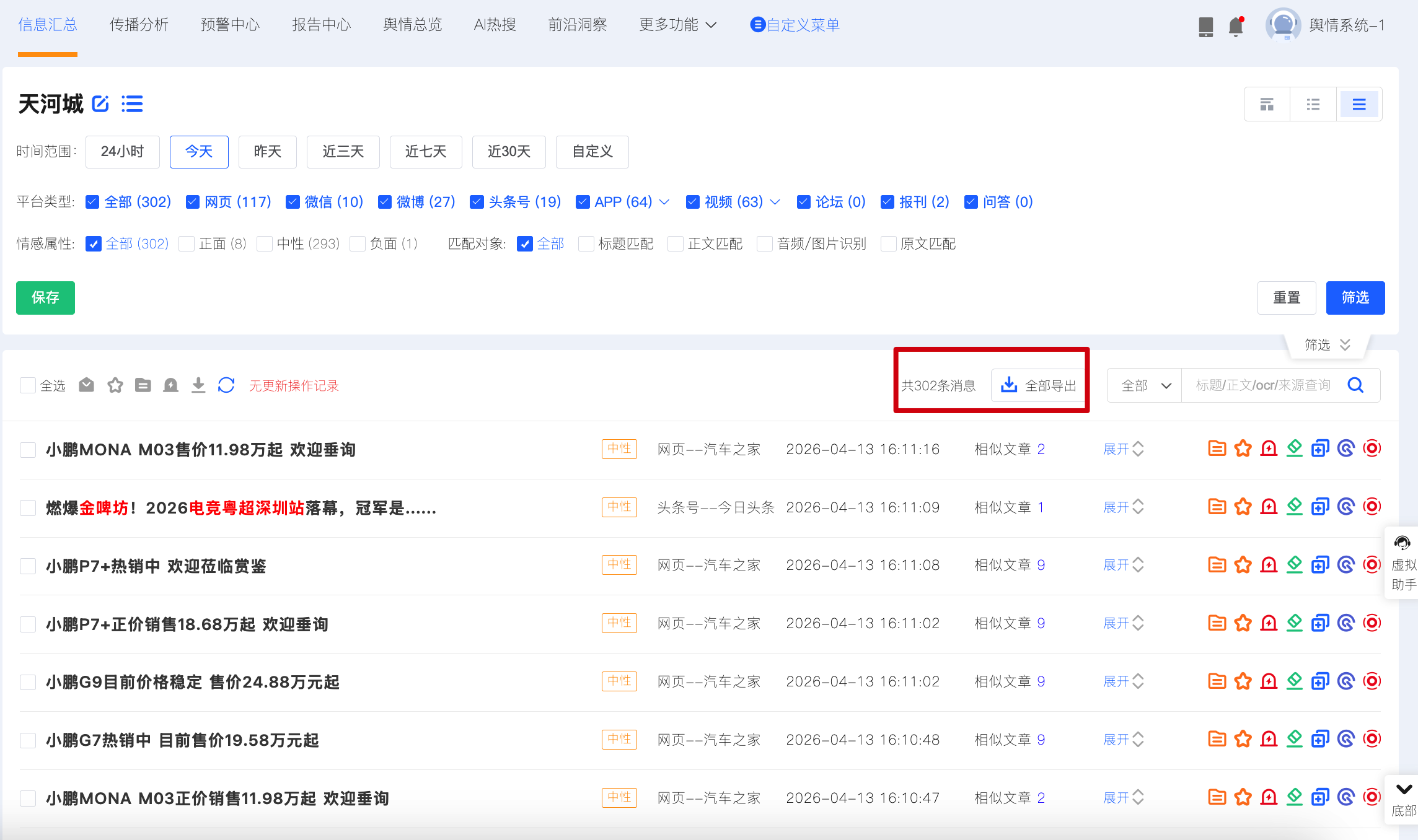Click the blue 筛选 filter button

coord(1355,297)
